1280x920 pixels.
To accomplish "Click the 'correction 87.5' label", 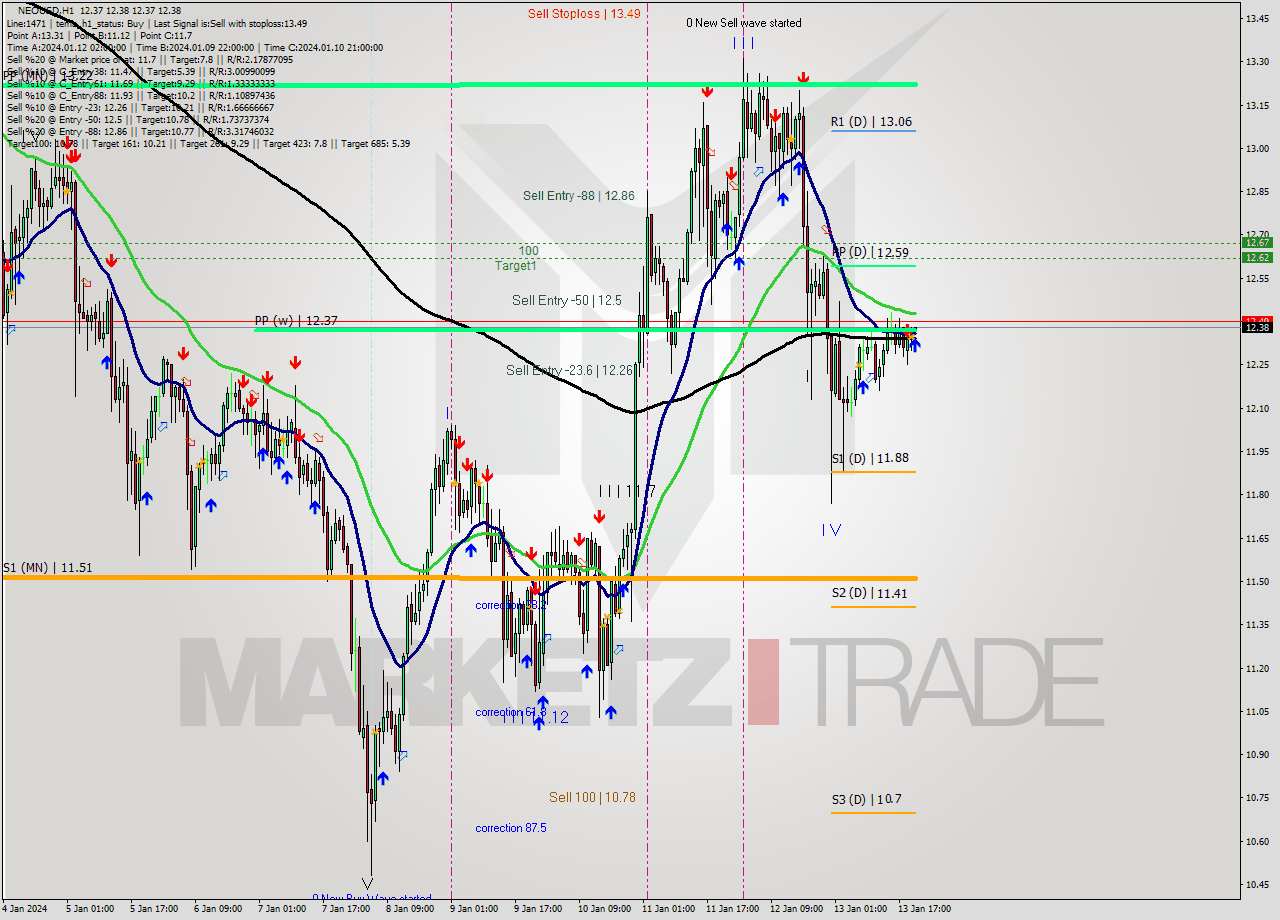I will tap(511, 828).
